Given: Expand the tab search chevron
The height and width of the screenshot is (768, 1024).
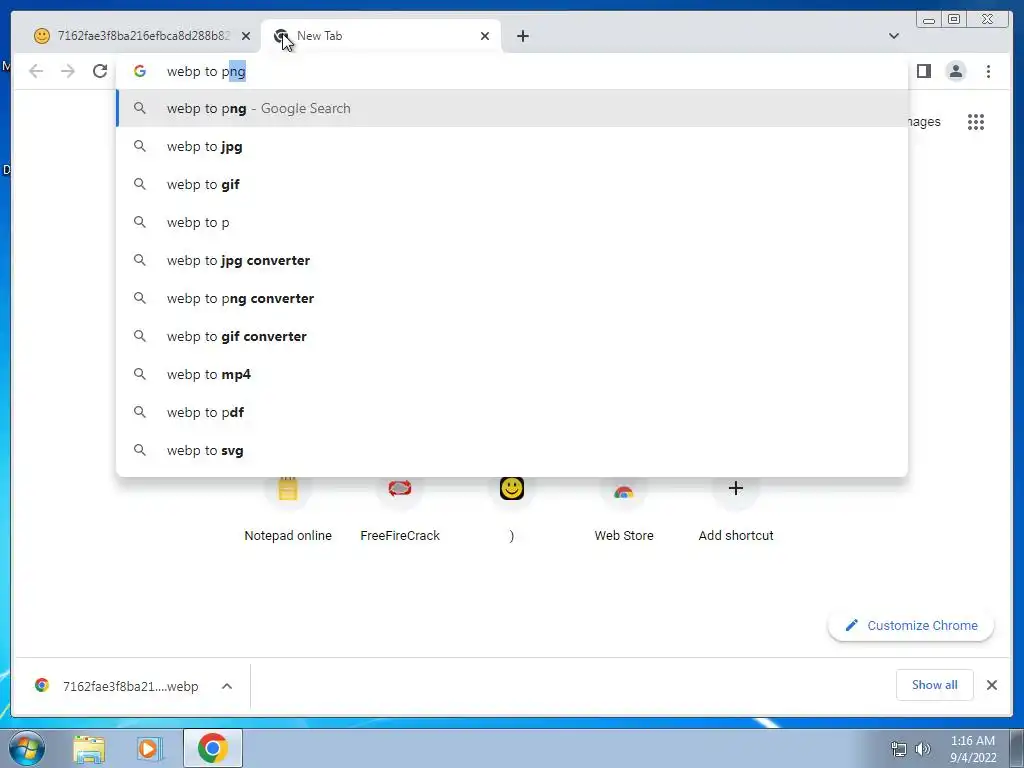Looking at the screenshot, I should click(893, 36).
